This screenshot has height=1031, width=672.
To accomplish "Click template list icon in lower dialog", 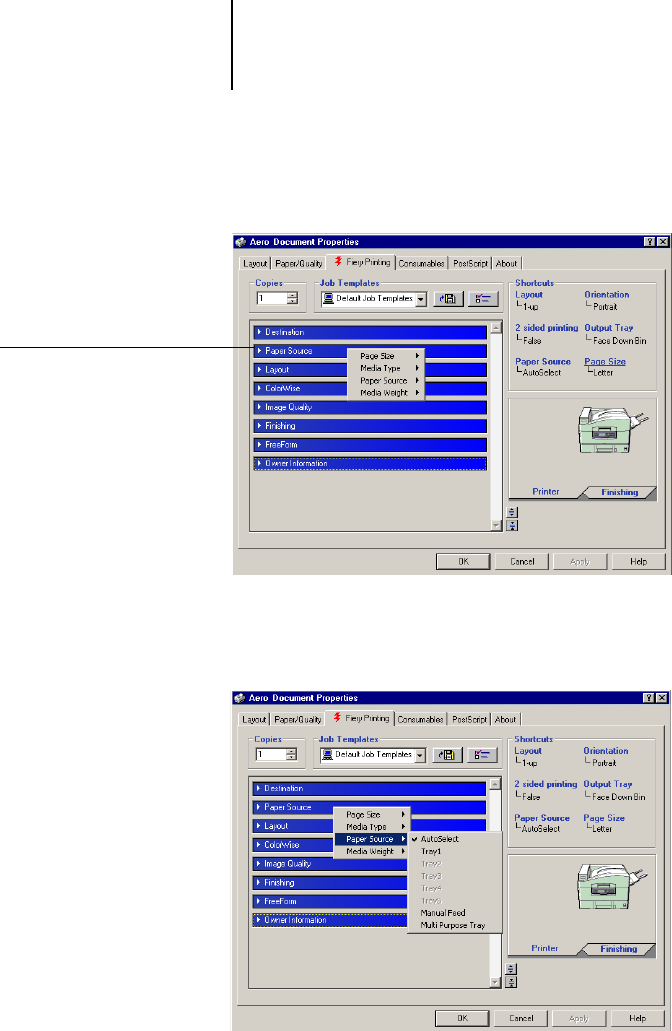I will point(483,755).
